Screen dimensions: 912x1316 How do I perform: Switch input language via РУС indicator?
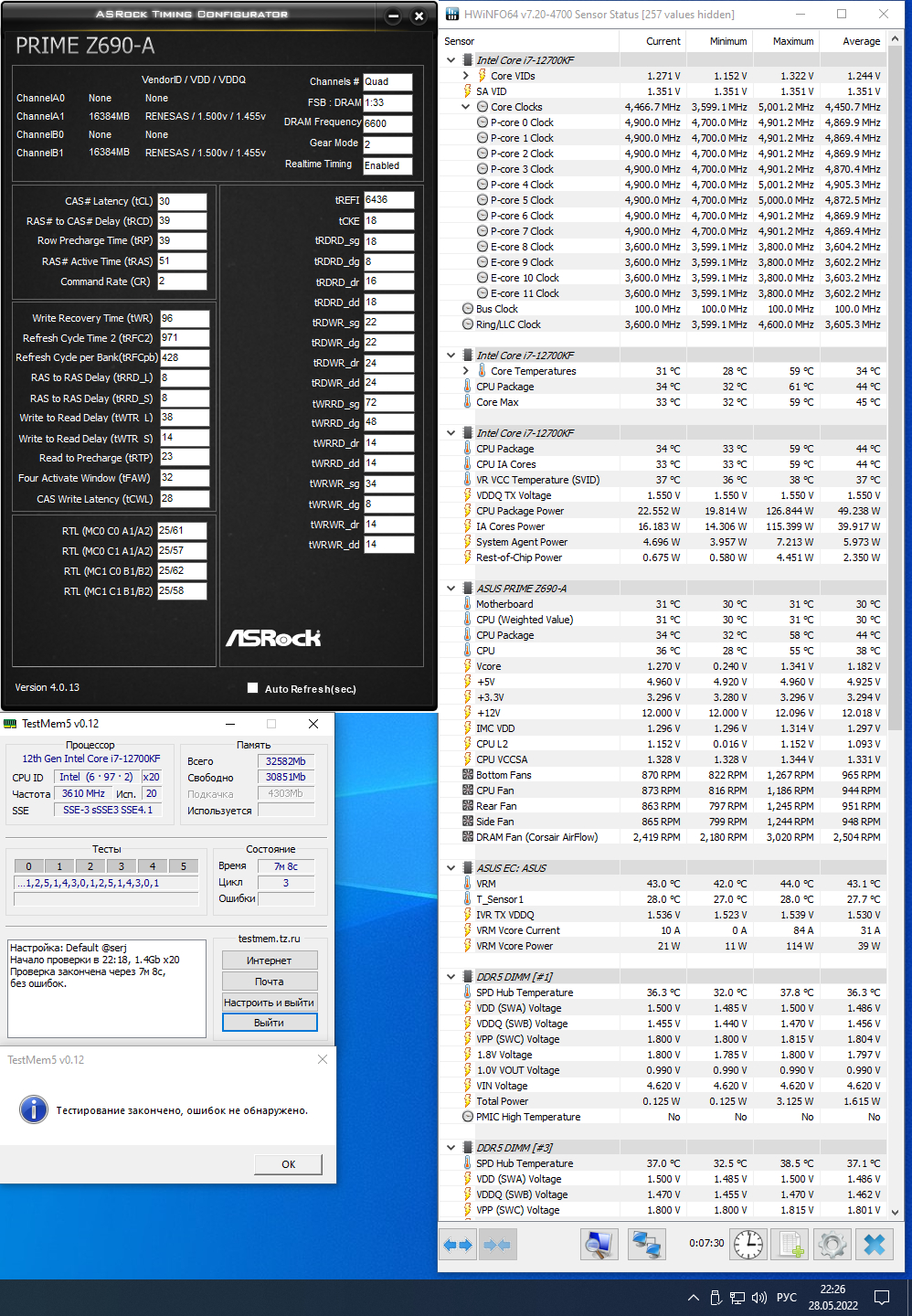coord(786,1298)
